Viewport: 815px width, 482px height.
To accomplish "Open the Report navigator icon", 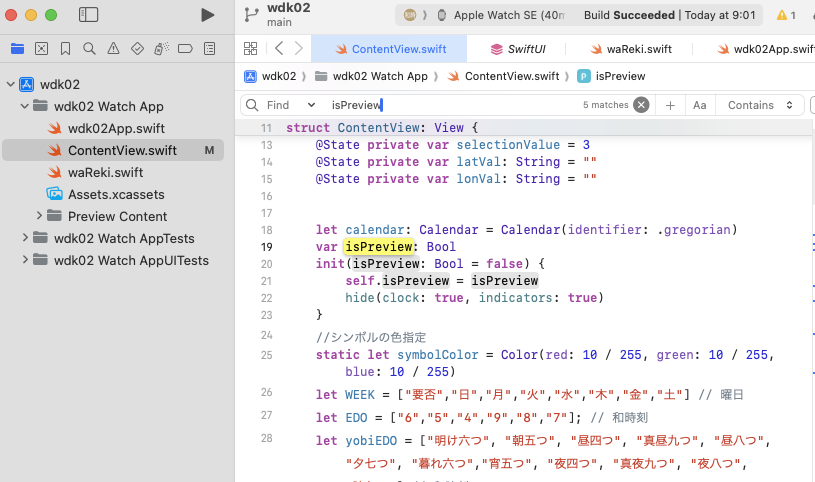I will coord(209,49).
